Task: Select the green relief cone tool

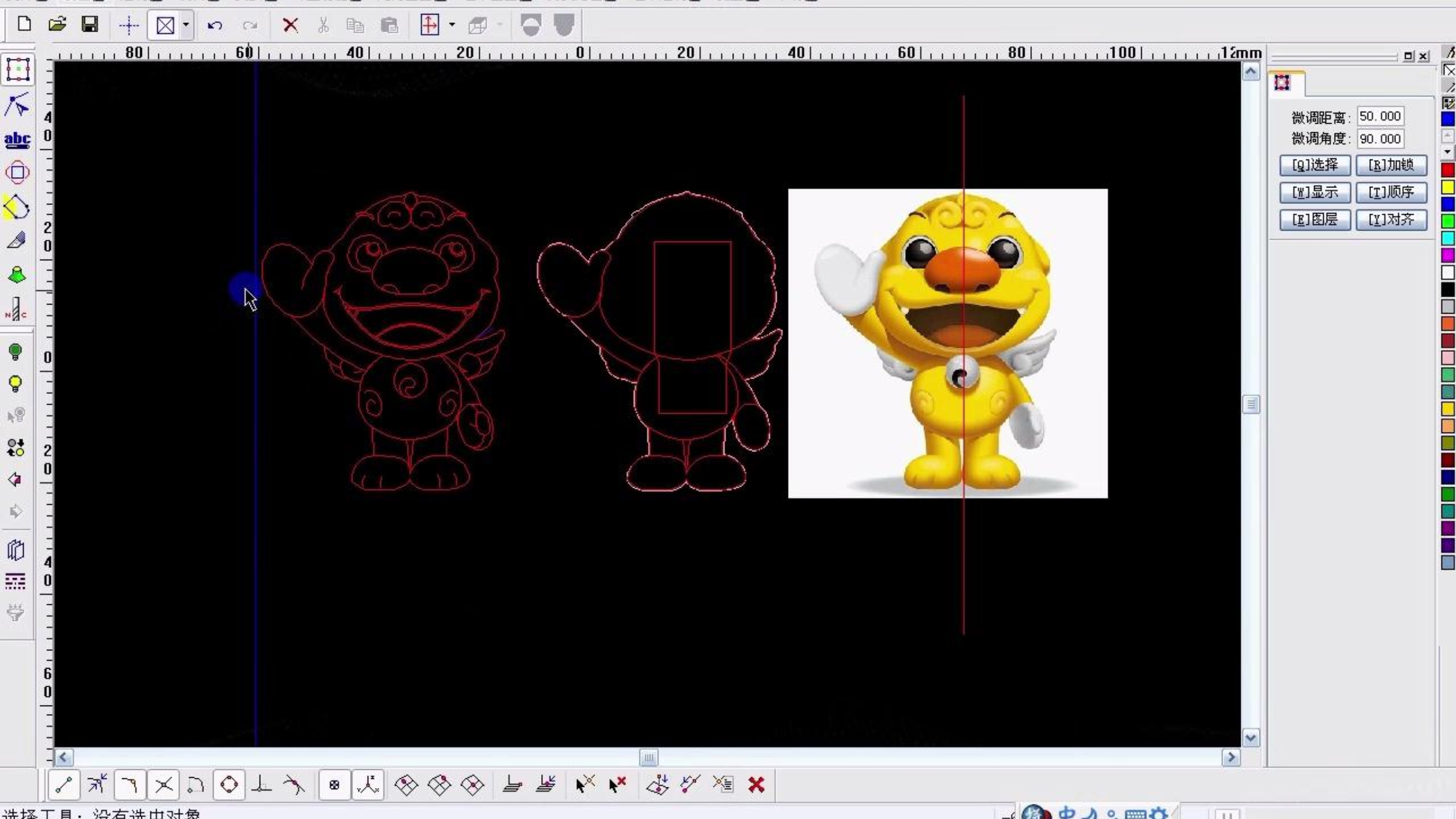Action: click(x=17, y=275)
